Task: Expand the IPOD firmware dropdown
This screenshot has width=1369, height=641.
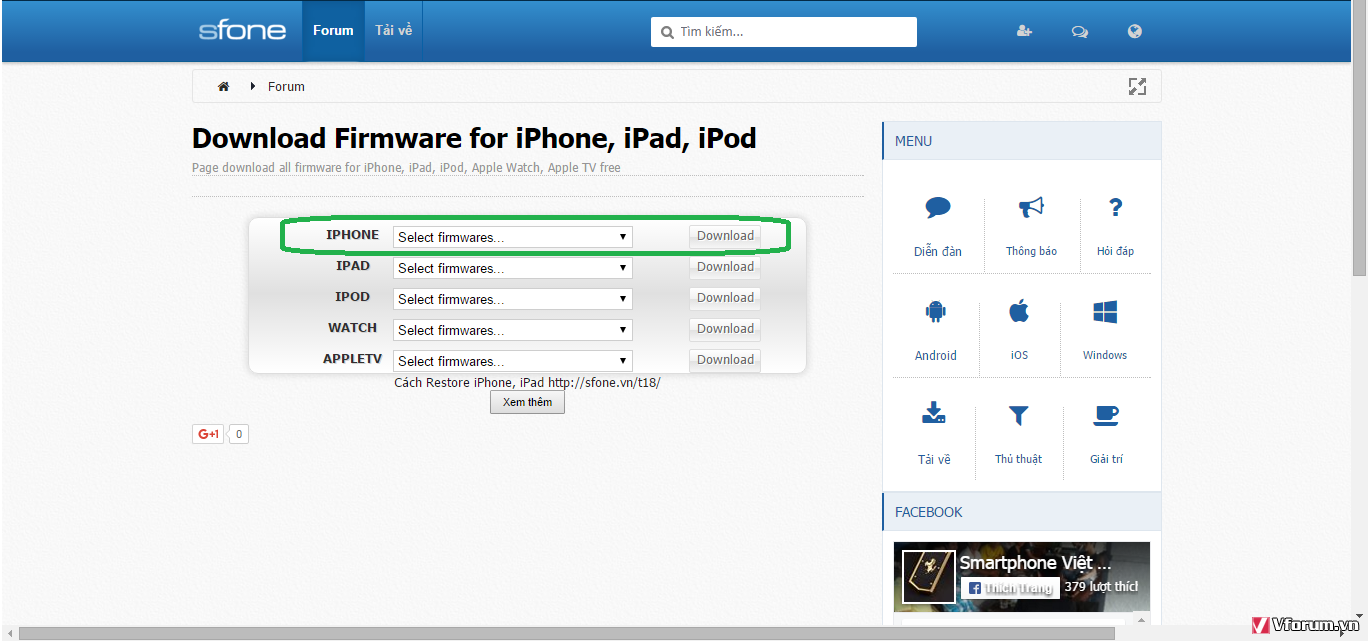Action: point(513,299)
